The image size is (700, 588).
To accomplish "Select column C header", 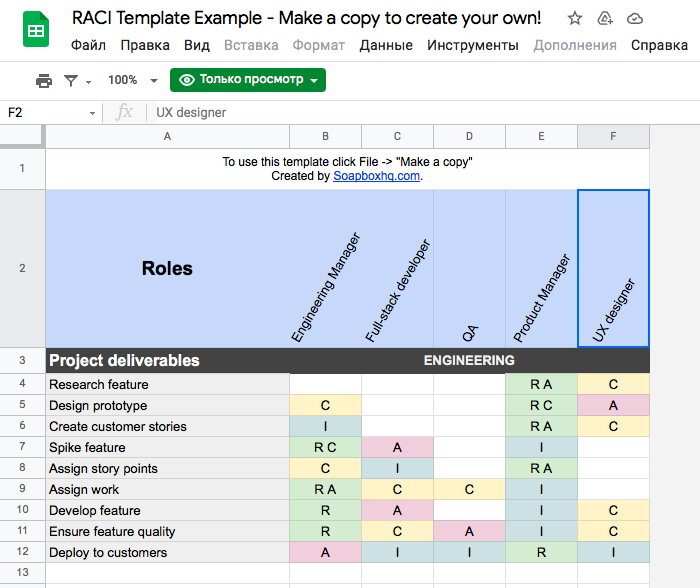I will 397,136.
